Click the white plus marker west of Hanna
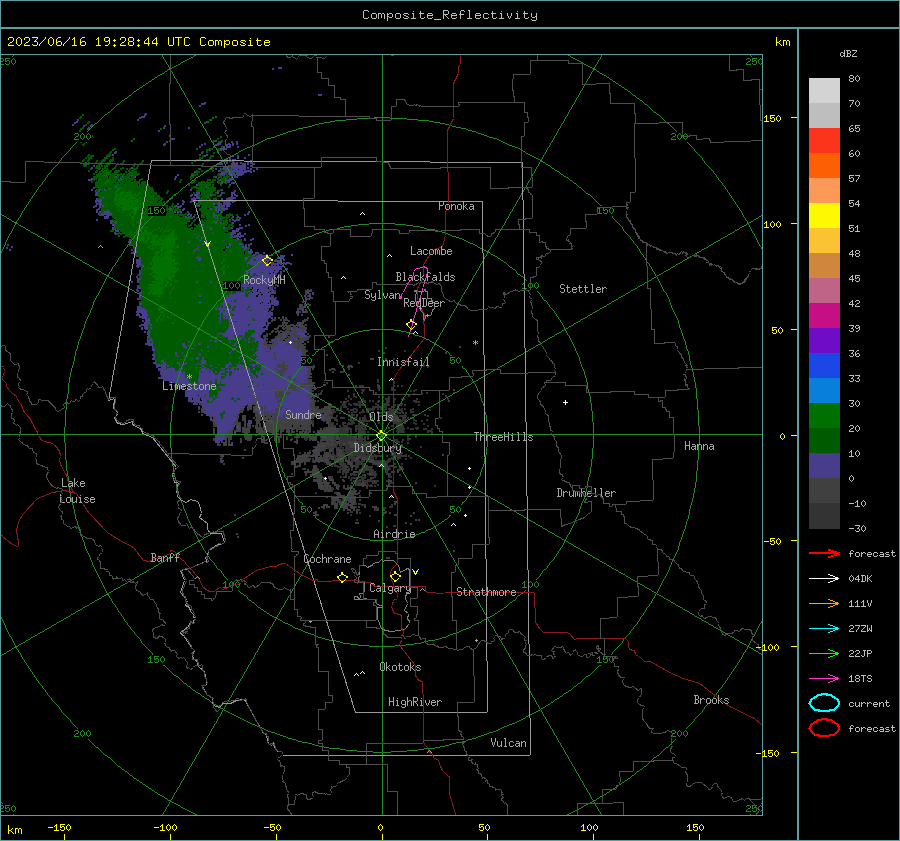Screen dimensions: 900x841 (565, 402)
